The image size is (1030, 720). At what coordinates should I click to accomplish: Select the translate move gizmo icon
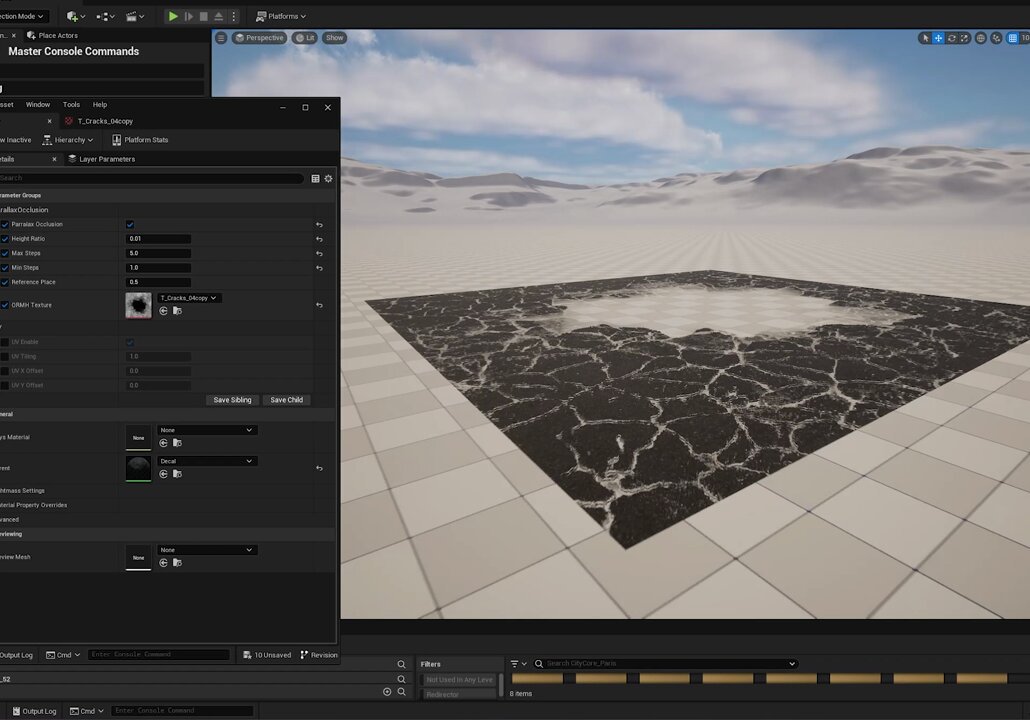pyautogui.click(x=938, y=38)
